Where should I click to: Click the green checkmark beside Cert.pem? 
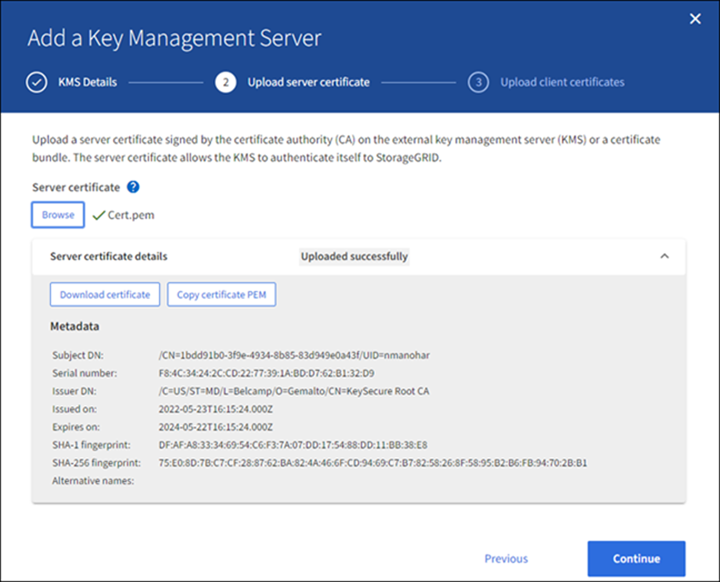98,214
